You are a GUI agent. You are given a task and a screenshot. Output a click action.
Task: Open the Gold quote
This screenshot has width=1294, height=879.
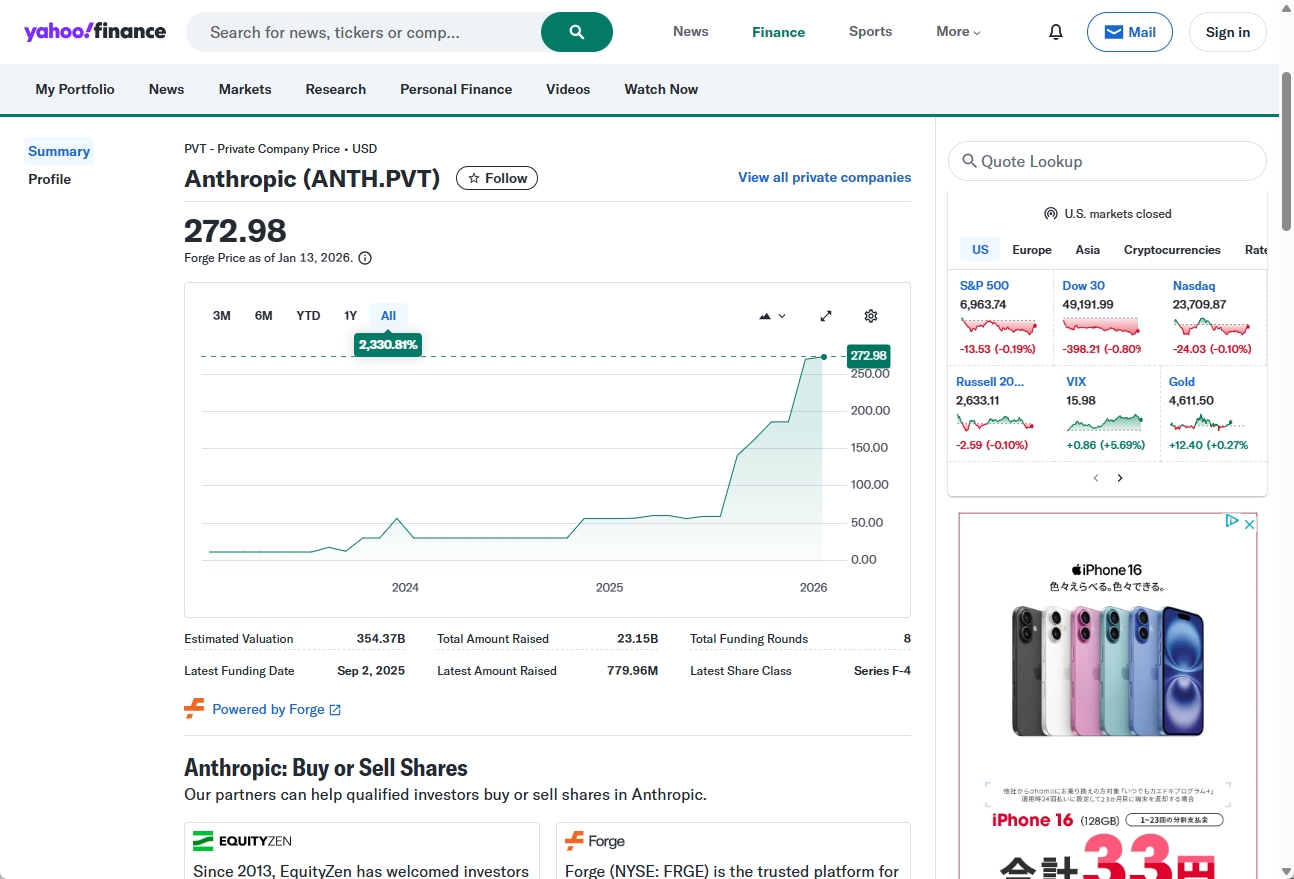coord(1182,381)
